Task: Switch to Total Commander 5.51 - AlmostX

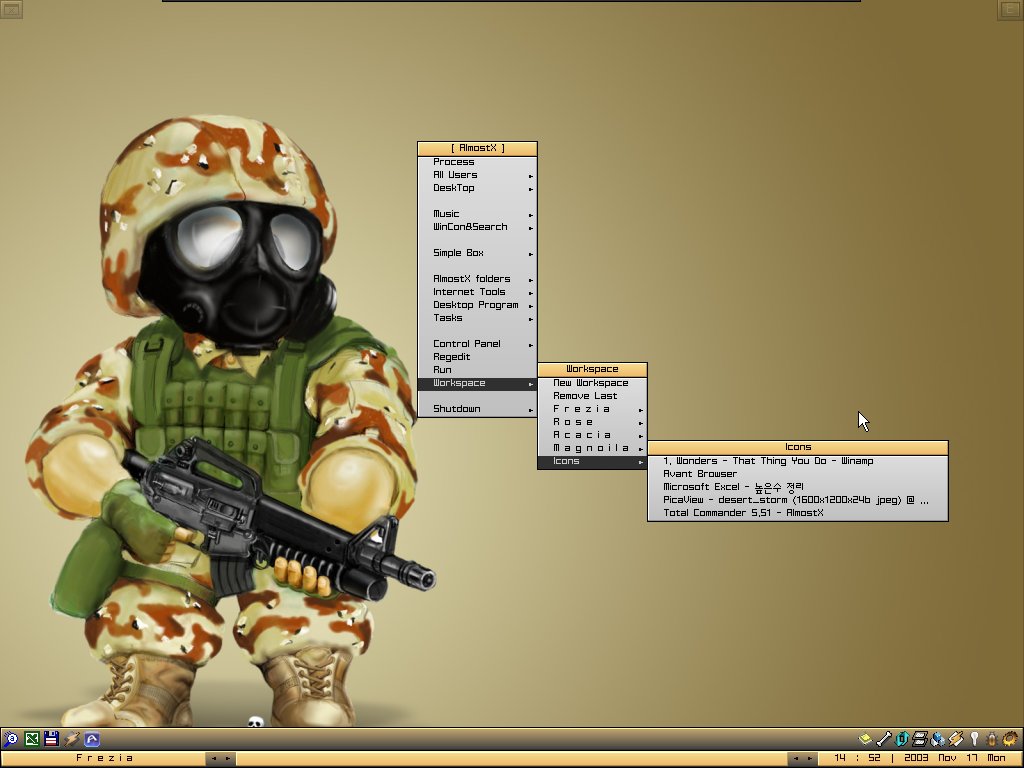Action: [798, 513]
